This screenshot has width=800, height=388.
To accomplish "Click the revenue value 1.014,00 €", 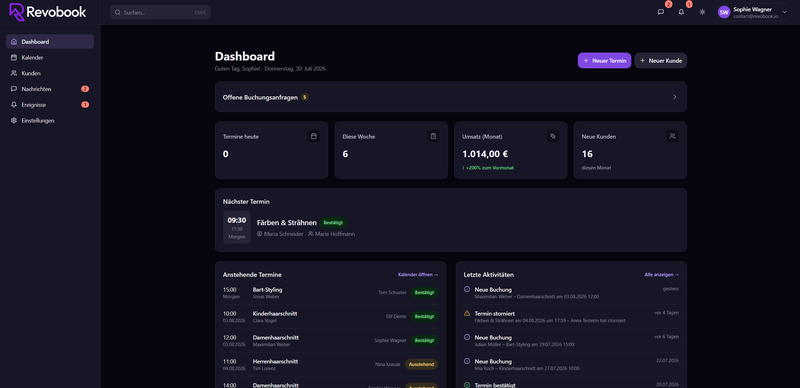I will point(485,154).
